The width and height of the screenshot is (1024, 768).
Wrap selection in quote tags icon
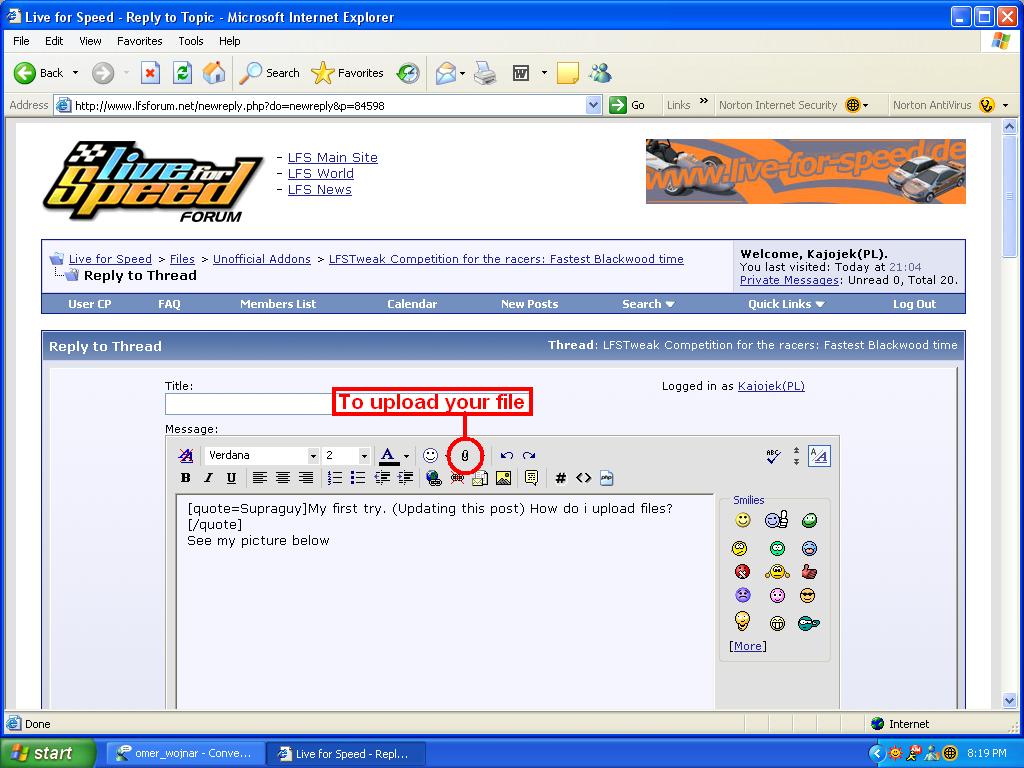532,478
